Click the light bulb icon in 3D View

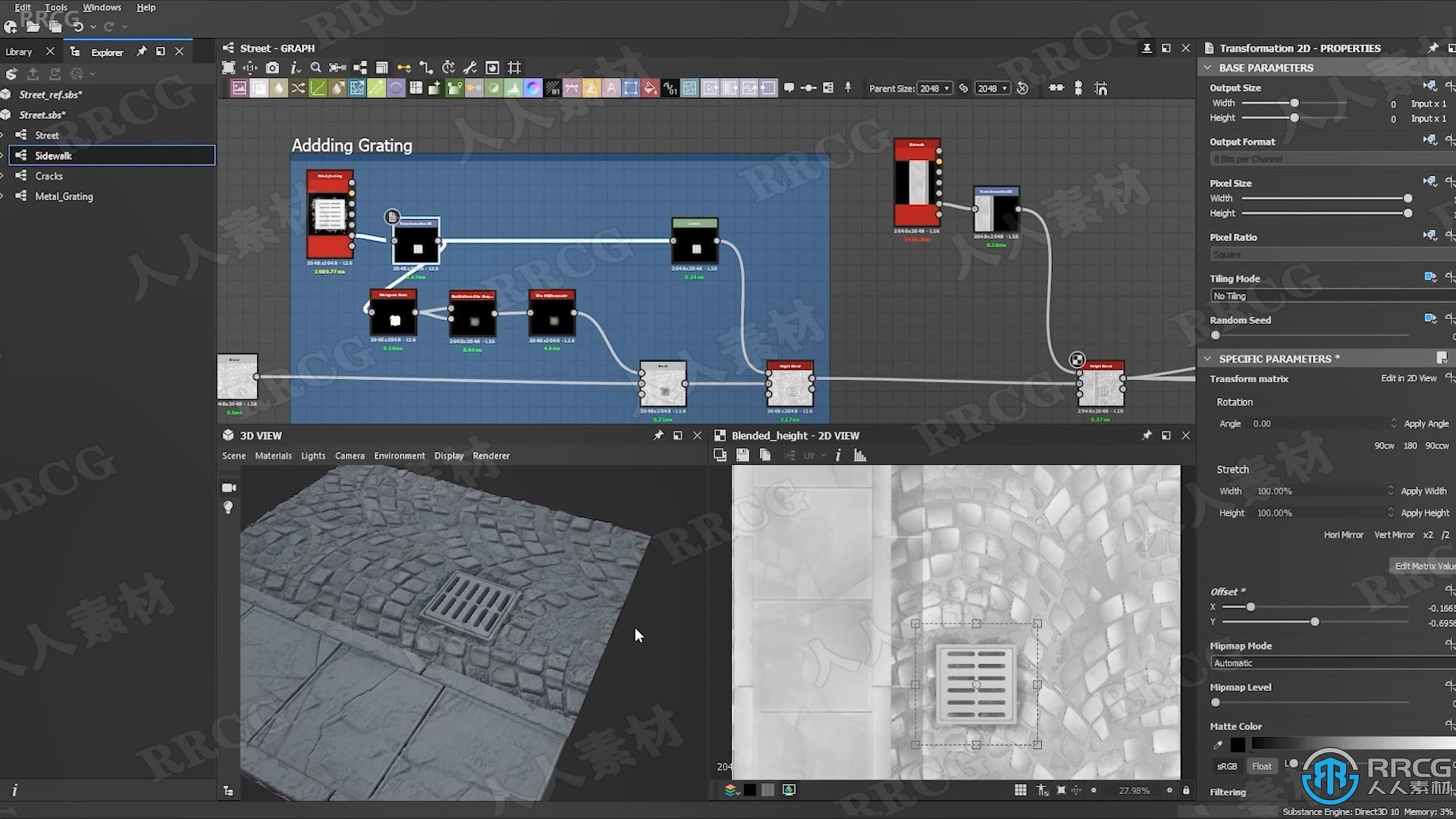pos(228,507)
